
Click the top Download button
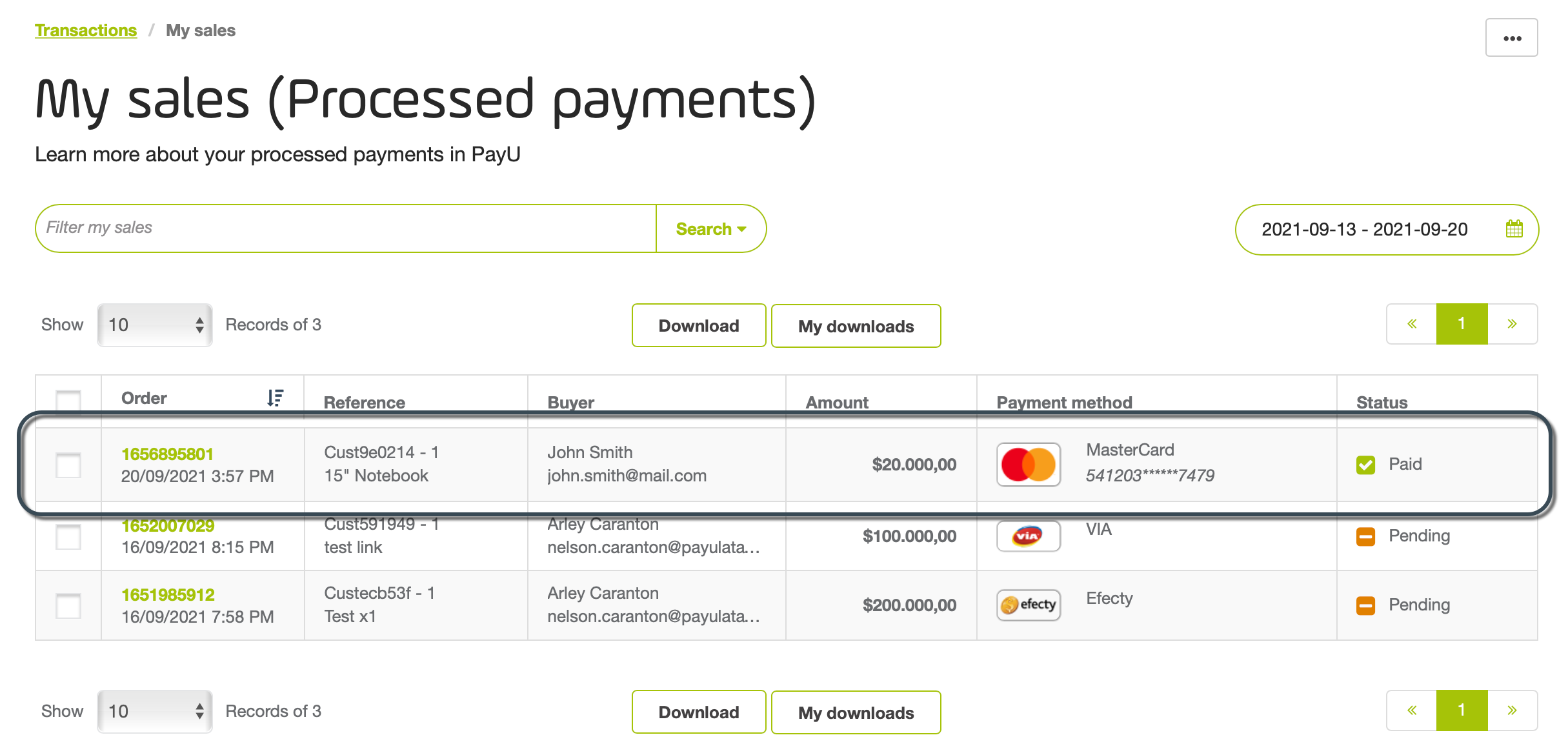tap(699, 325)
